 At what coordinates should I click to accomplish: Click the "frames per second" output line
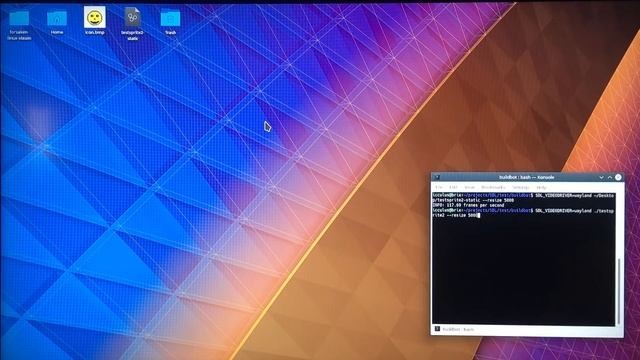pos(468,205)
